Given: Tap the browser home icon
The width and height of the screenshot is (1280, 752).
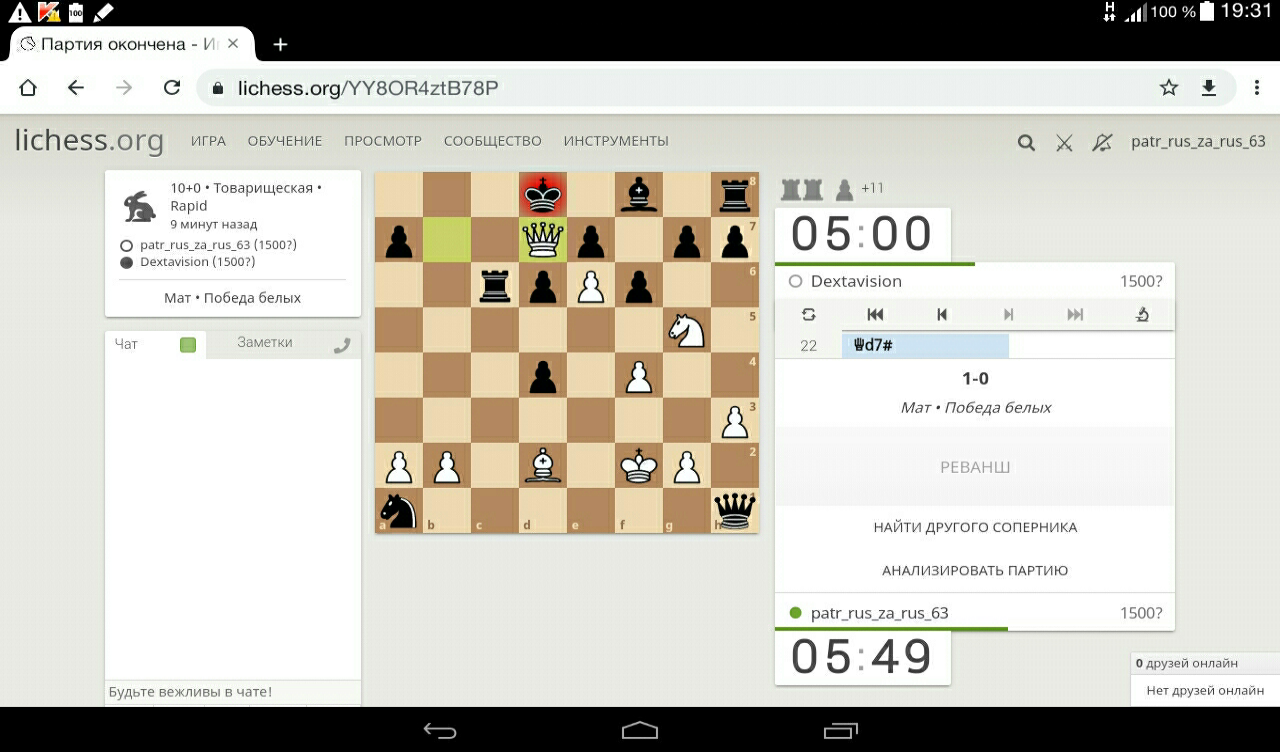Looking at the screenshot, I should pyautogui.click(x=28, y=88).
